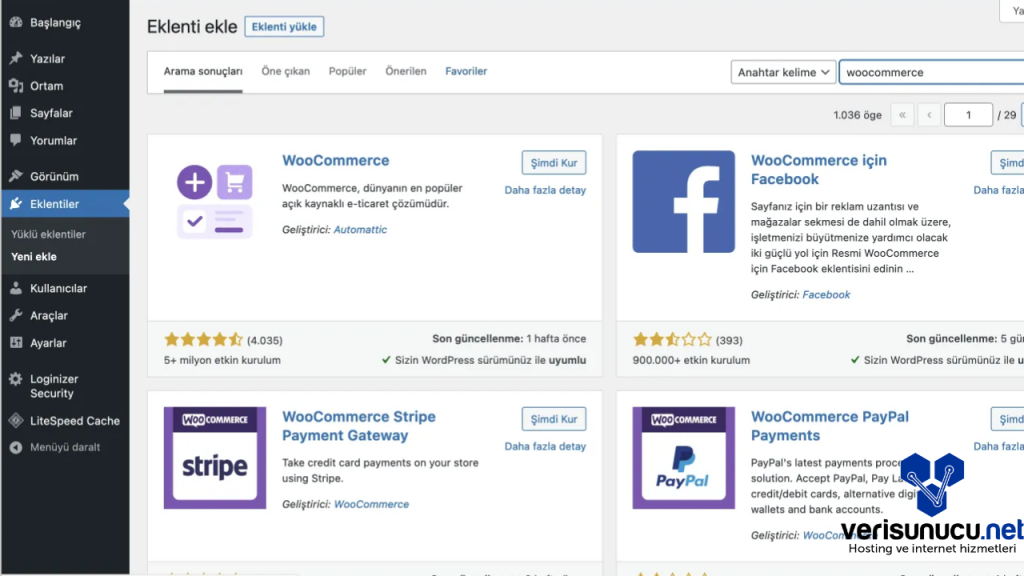Click the 900.000+ etkin kurulum text
This screenshot has width=1024, height=576.
pos(691,360)
